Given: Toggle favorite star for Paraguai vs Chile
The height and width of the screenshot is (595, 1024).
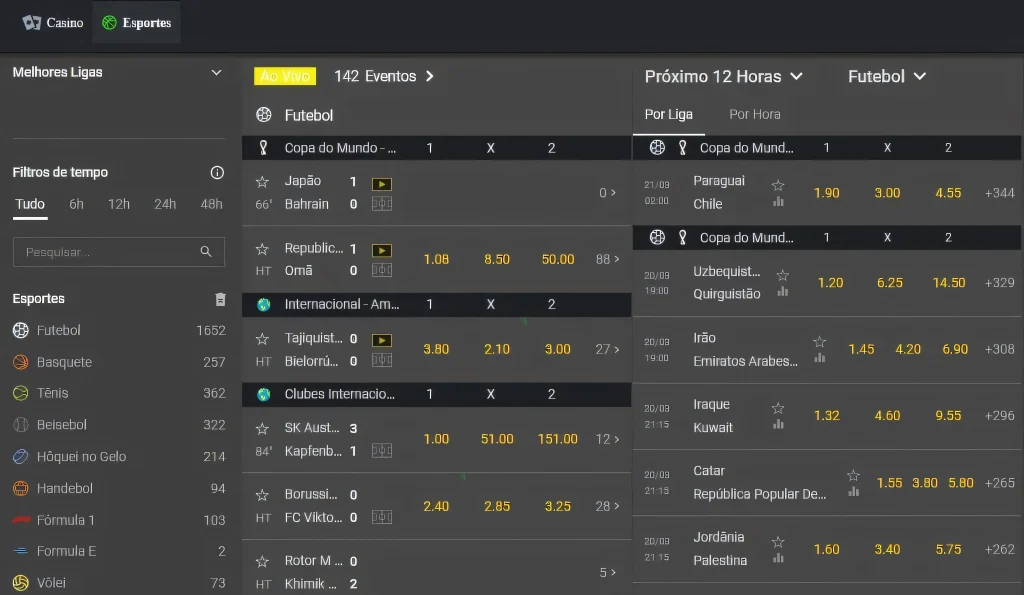Looking at the screenshot, I should click(x=778, y=185).
